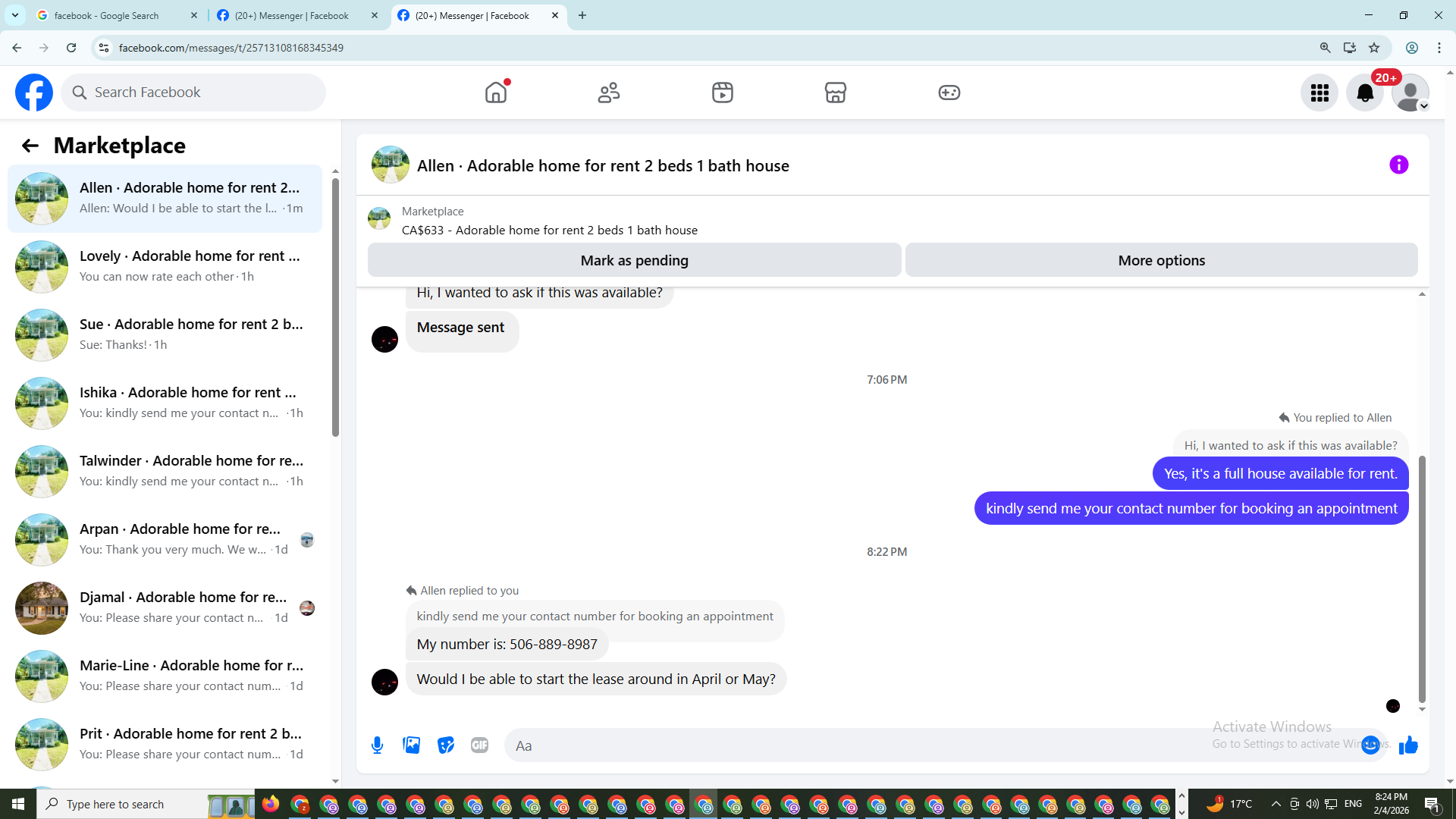
Task: Go to Facebook Home tab
Action: point(496,93)
